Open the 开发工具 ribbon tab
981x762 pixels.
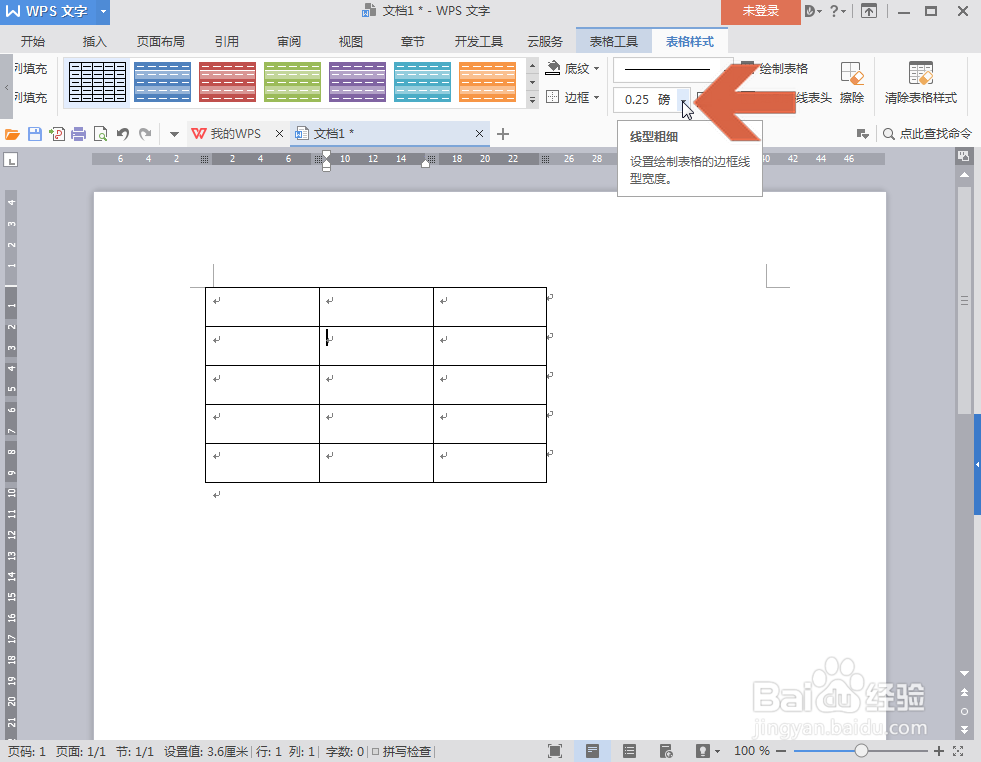click(479, 41)
